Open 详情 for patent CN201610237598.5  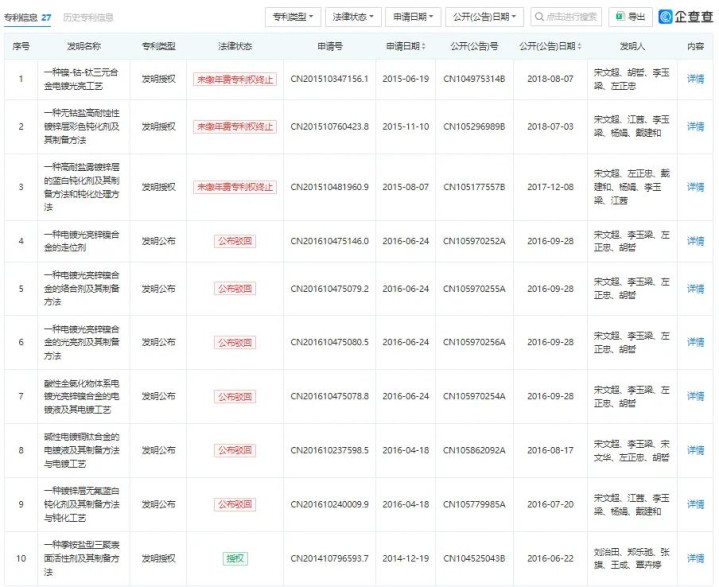[x=695, y=450]
